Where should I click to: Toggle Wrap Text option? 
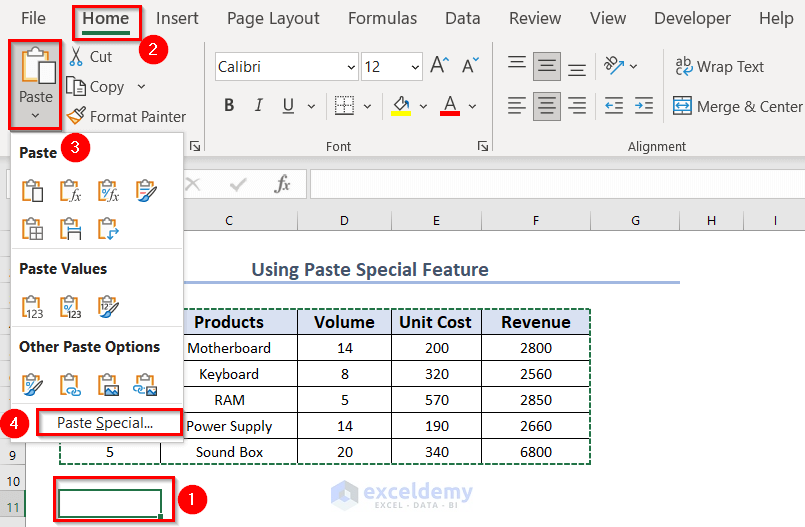pos(719,66)
